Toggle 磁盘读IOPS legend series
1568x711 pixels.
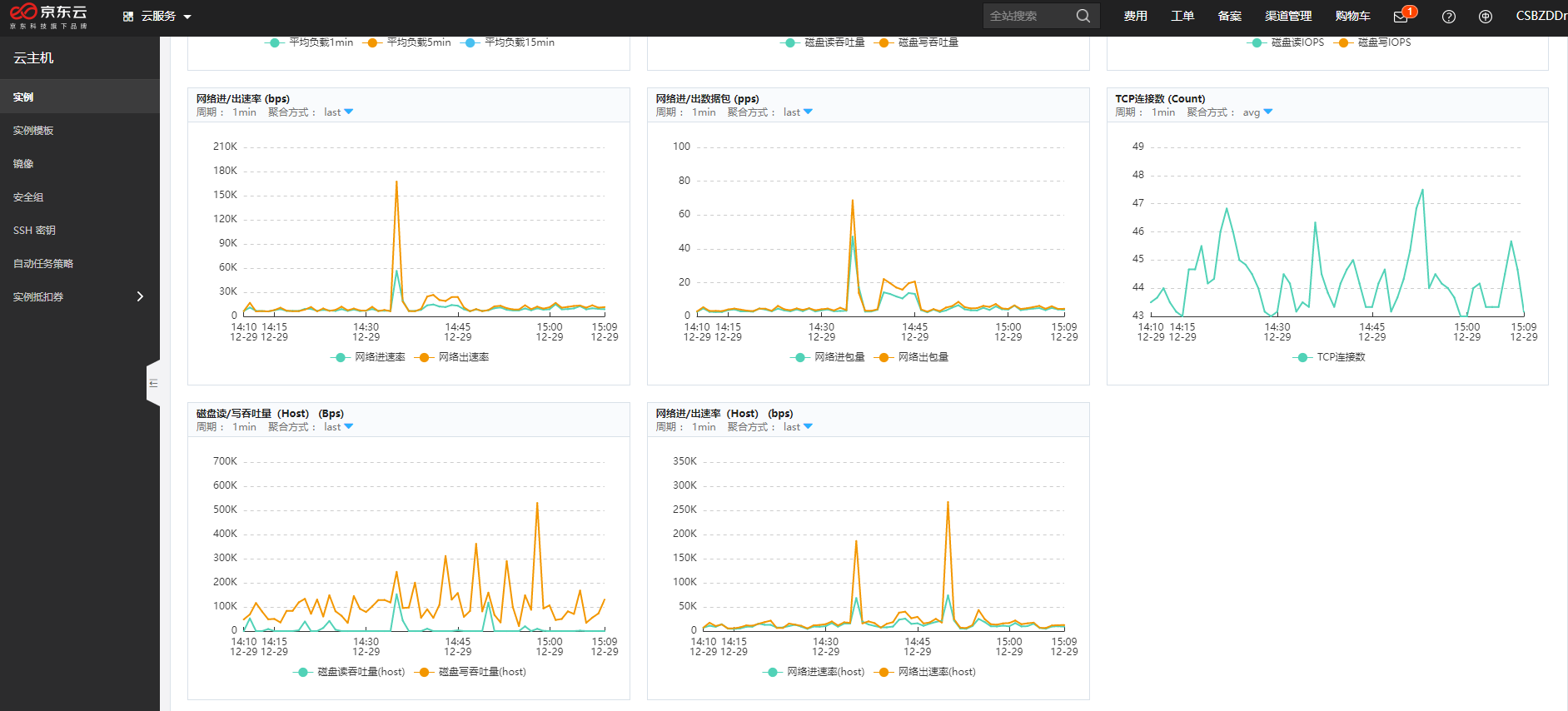point(1286,42)
